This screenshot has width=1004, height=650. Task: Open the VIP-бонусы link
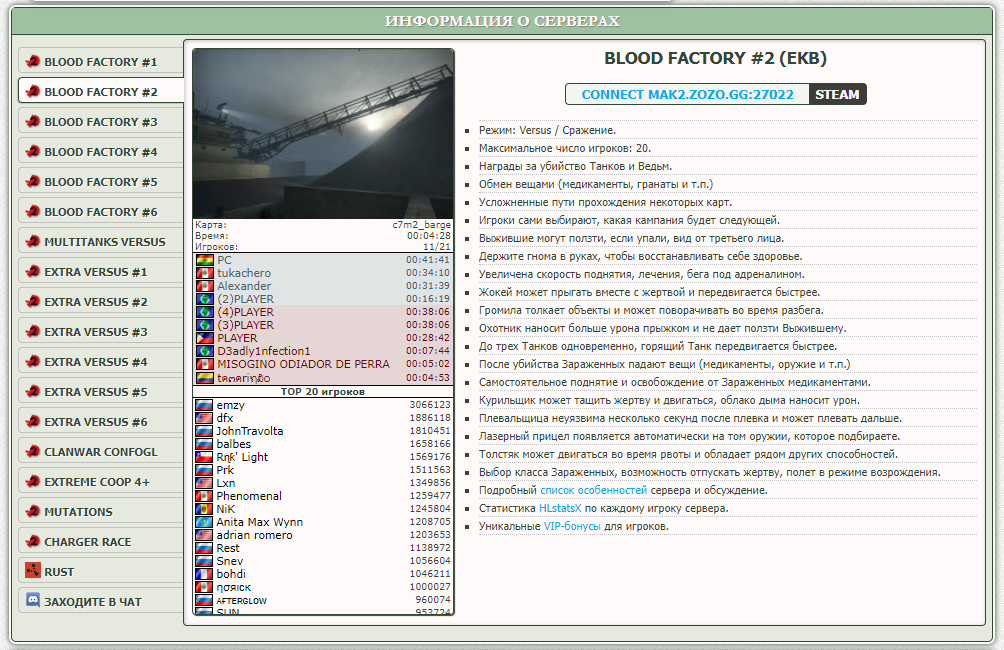coord(572,526)
